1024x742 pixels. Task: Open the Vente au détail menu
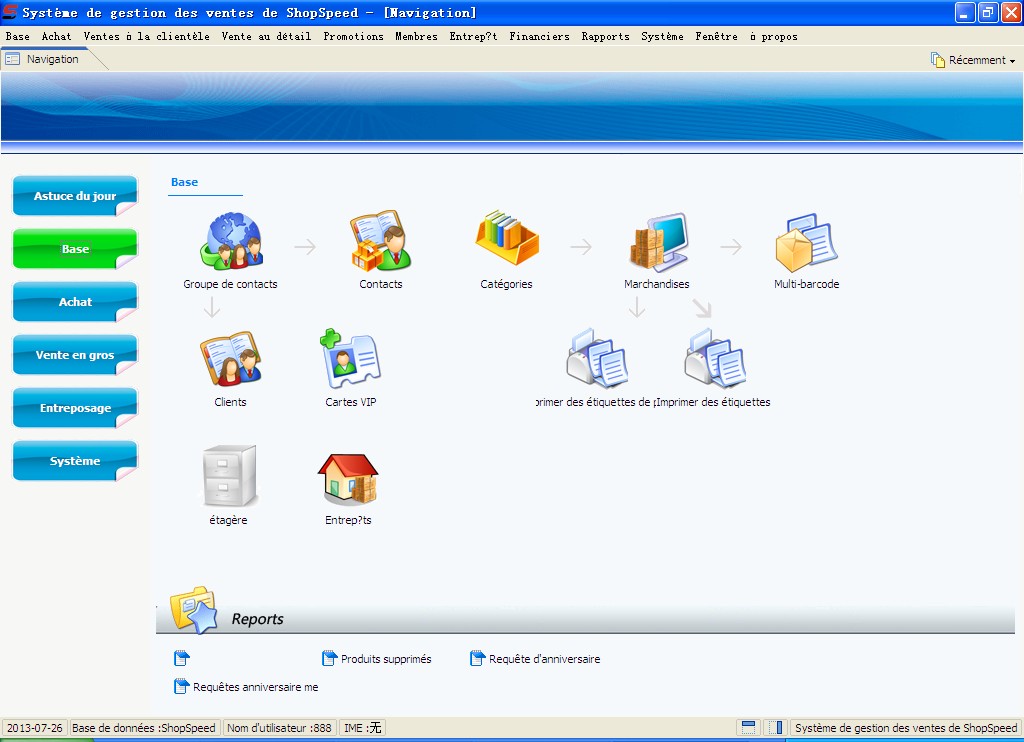click(266, 37)
